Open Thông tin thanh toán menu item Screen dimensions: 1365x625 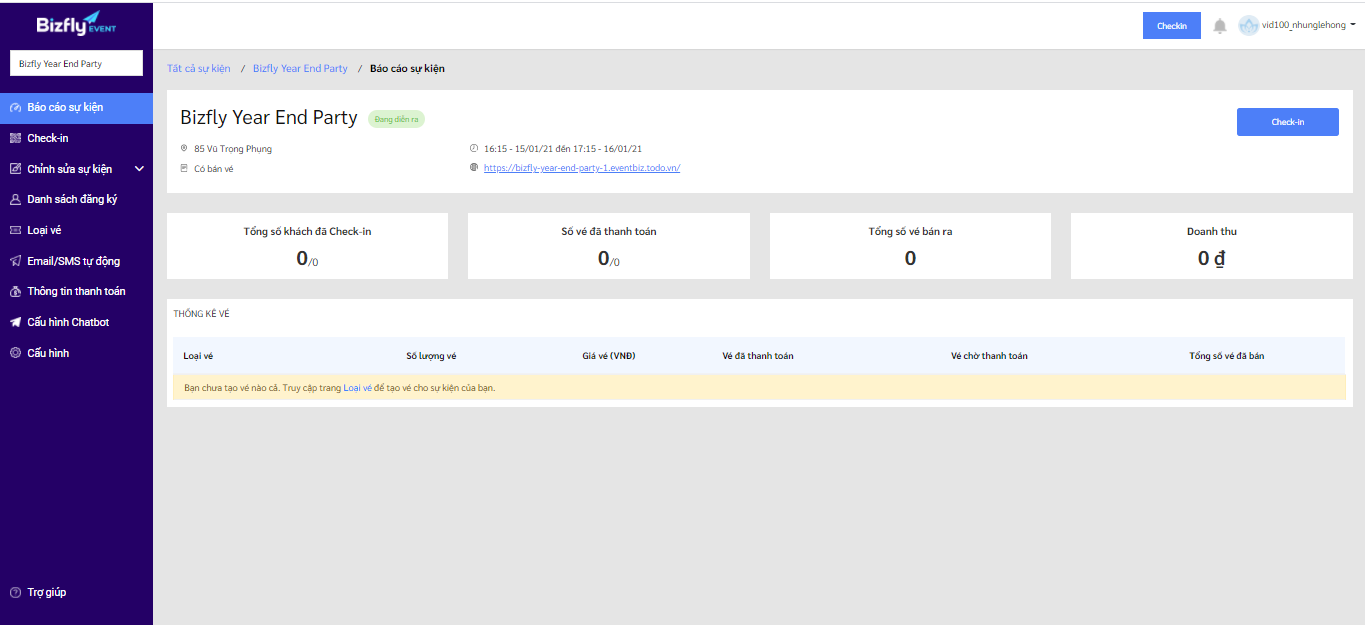[76, 291]
